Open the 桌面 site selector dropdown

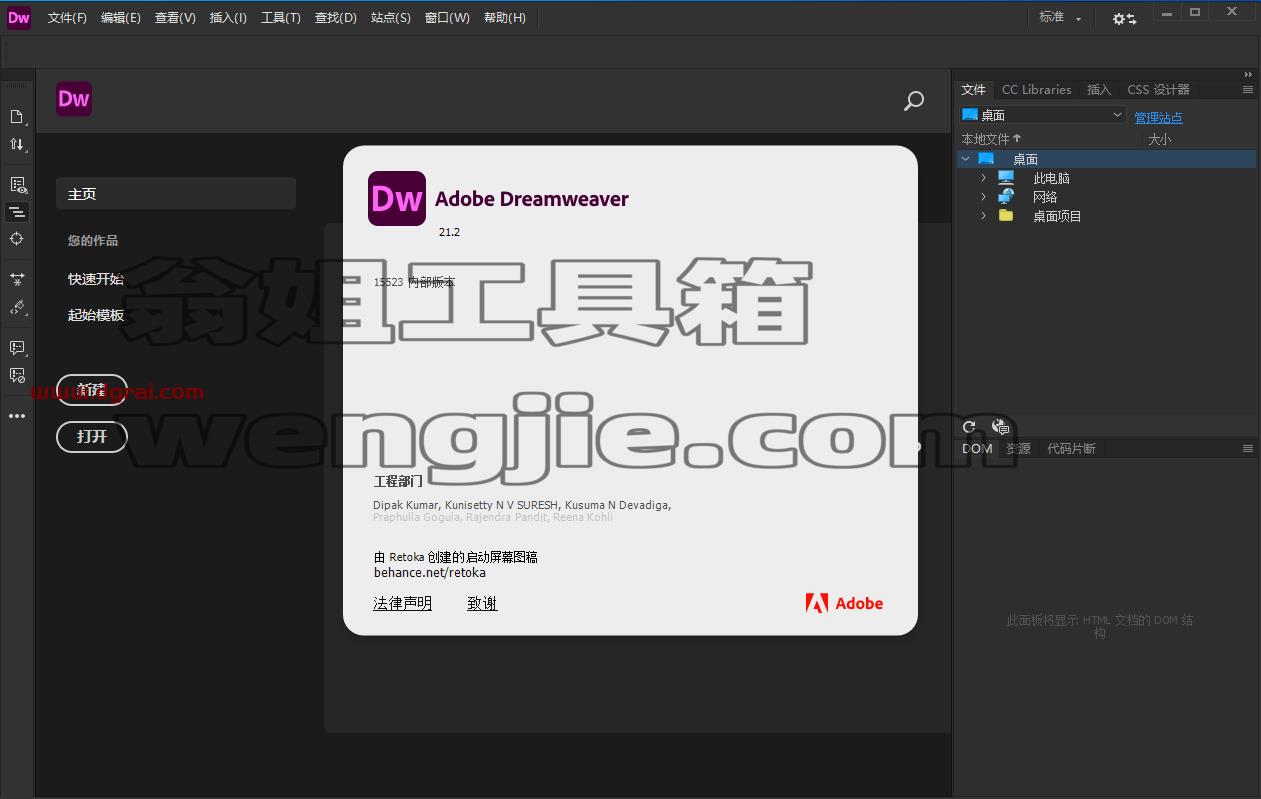[x=1043, y=115]
